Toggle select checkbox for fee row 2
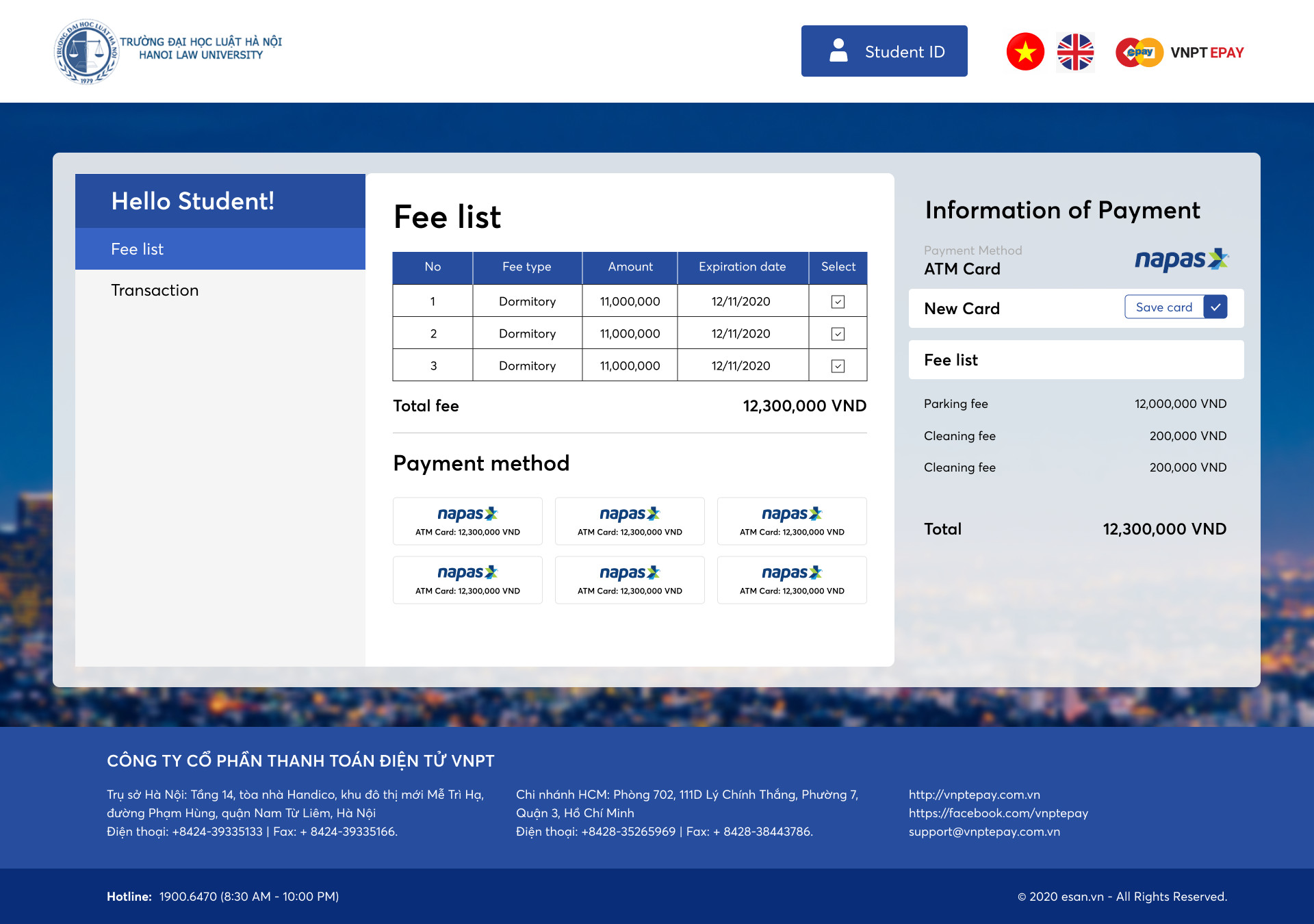This screenshot has height=924, width=1314. click(838, 334)
